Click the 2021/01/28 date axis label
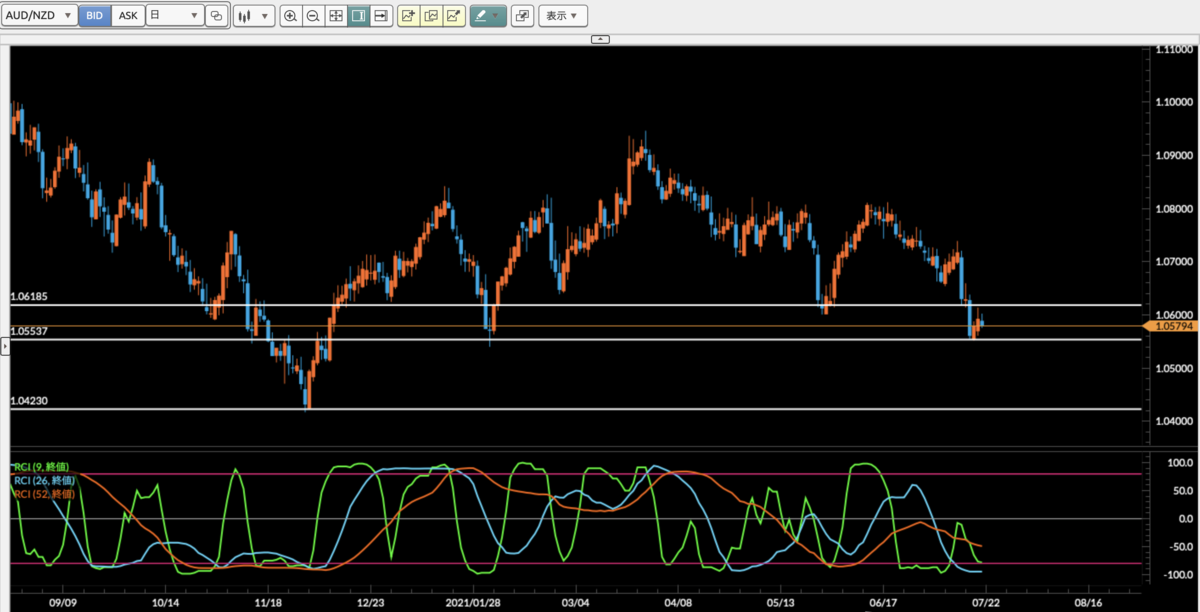1200x612 pixels. click(x=473, y=604)
